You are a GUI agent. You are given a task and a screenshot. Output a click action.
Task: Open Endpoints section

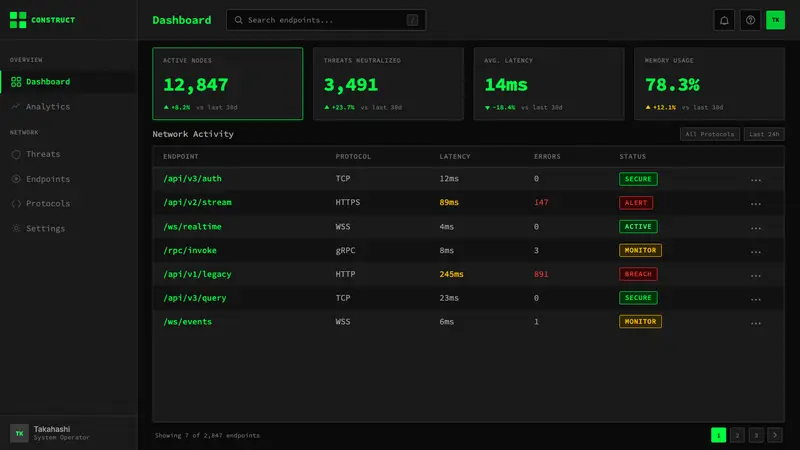click(x=69, y=179)
